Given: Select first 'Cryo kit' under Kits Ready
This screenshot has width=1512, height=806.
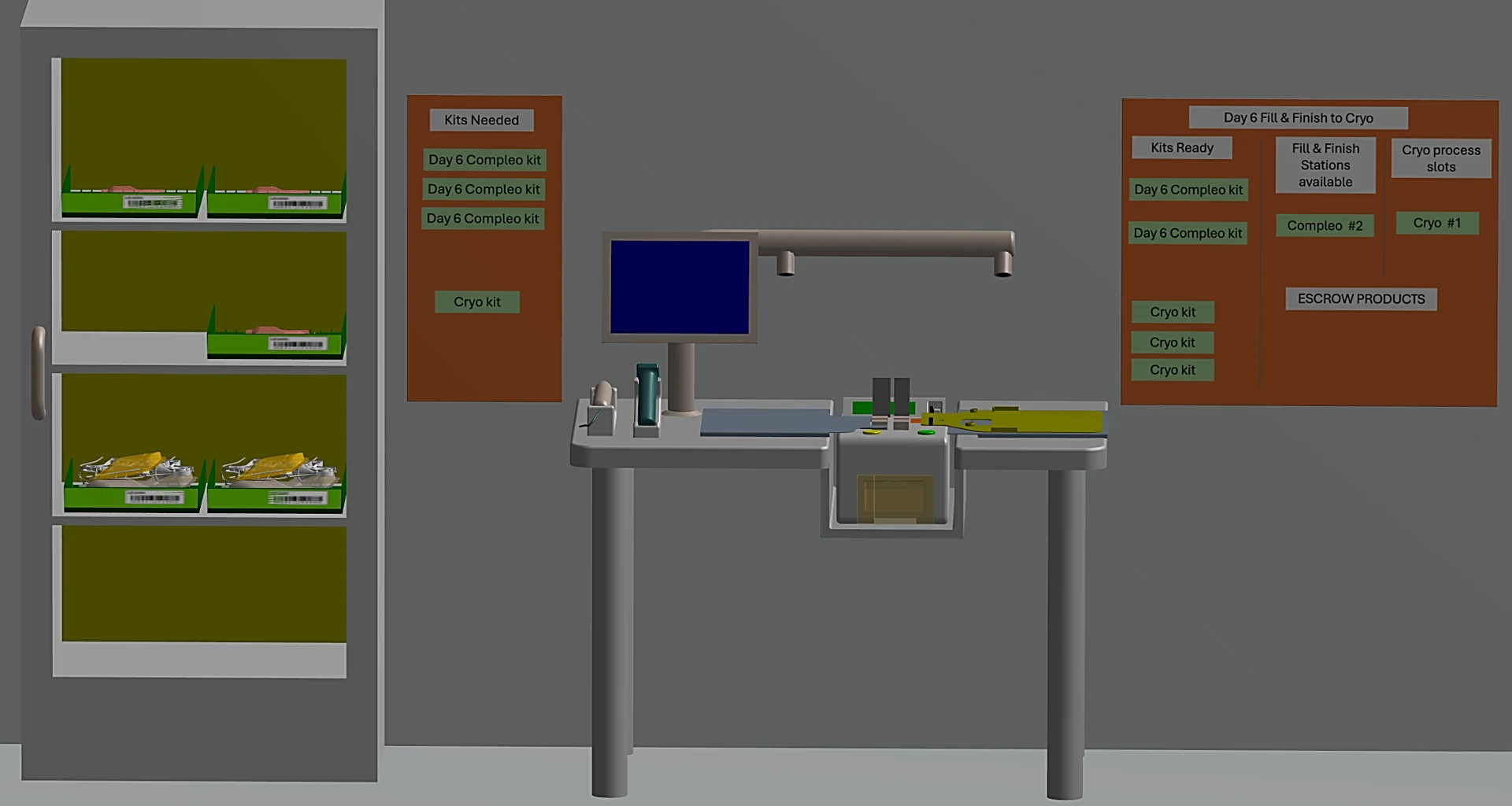Looking at the screenshot, I should pyautogui.click(x=1173, y=312).
